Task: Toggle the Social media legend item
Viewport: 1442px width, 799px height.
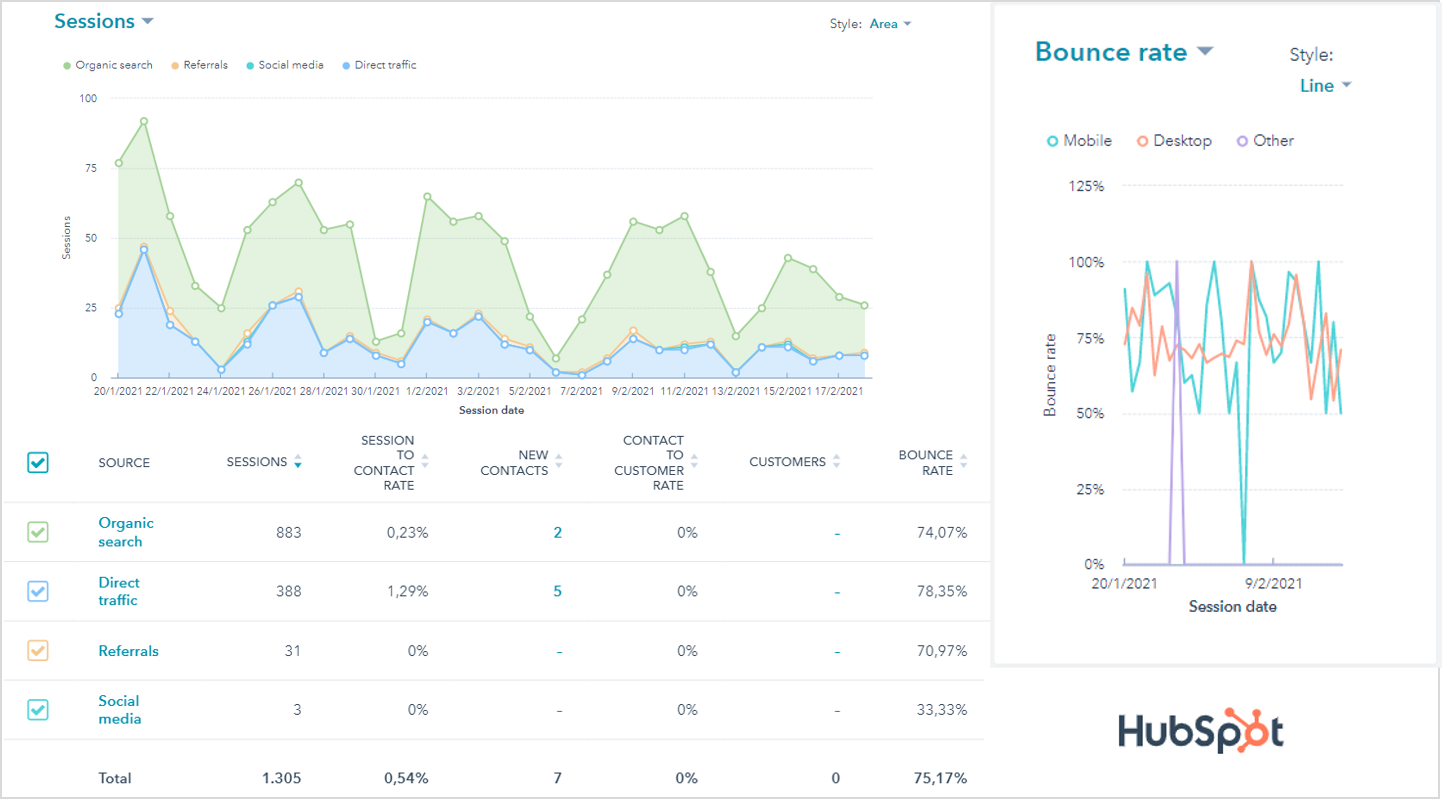Action: [284, 65]
